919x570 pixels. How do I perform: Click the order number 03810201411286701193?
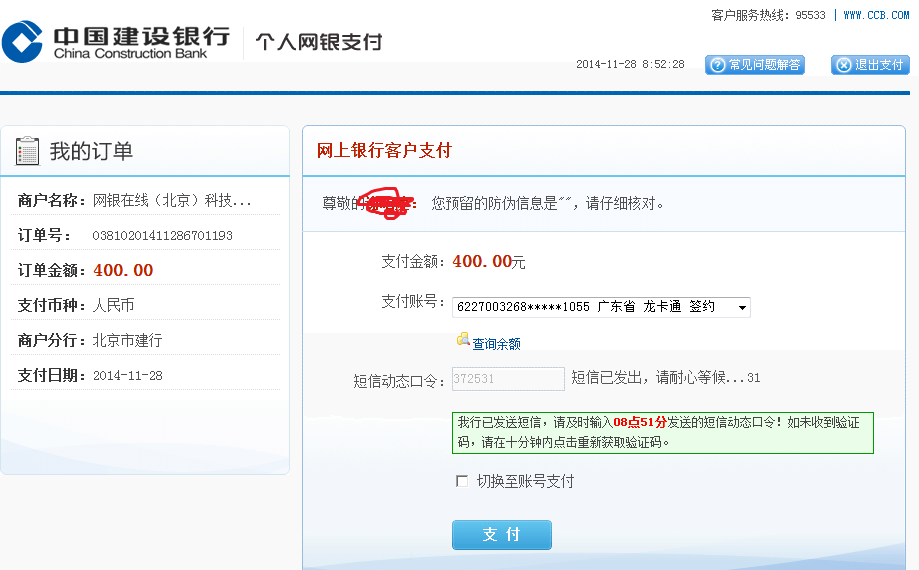coord(162,236)
